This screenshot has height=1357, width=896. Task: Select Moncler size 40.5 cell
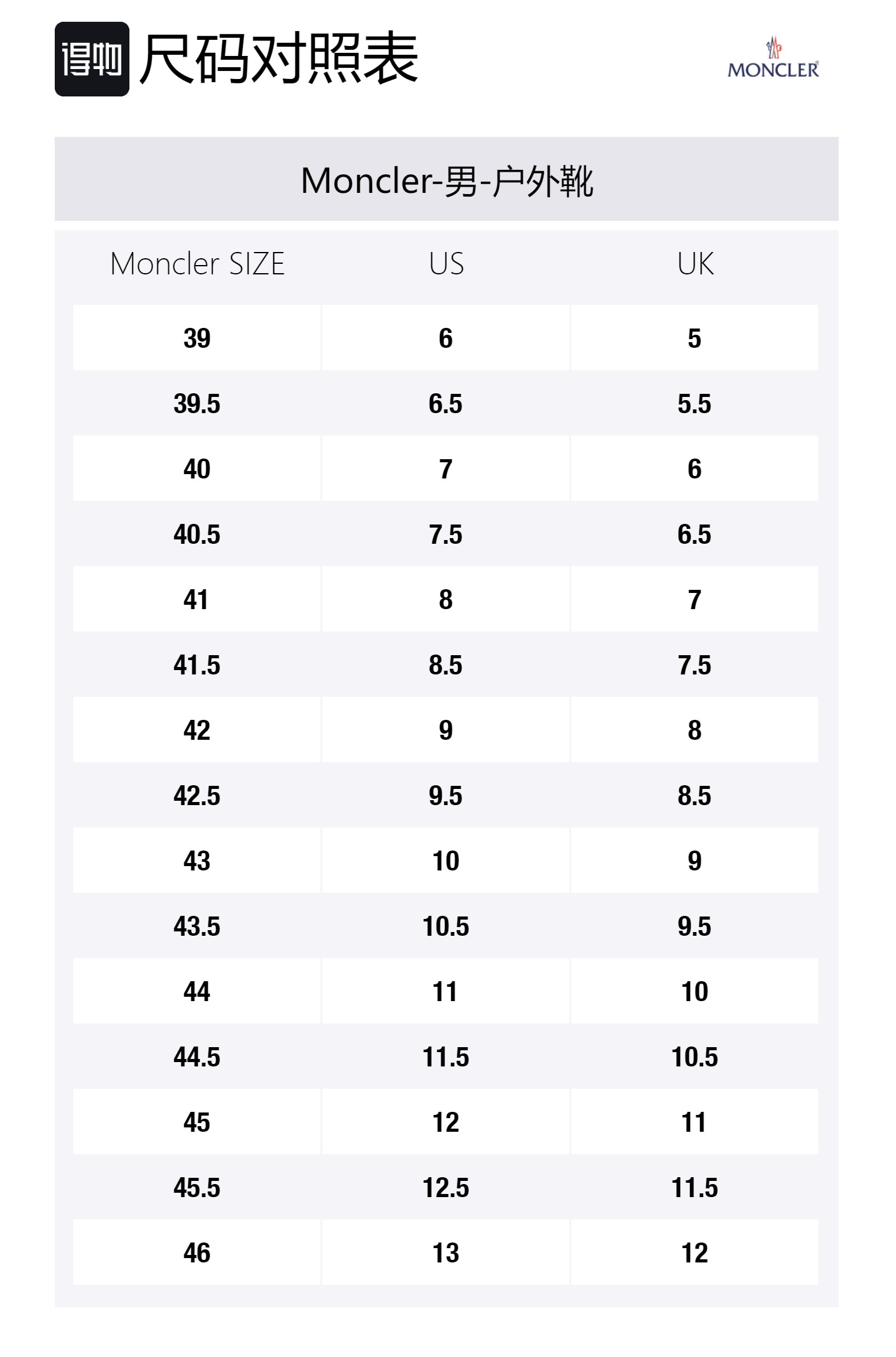[197, 534]
